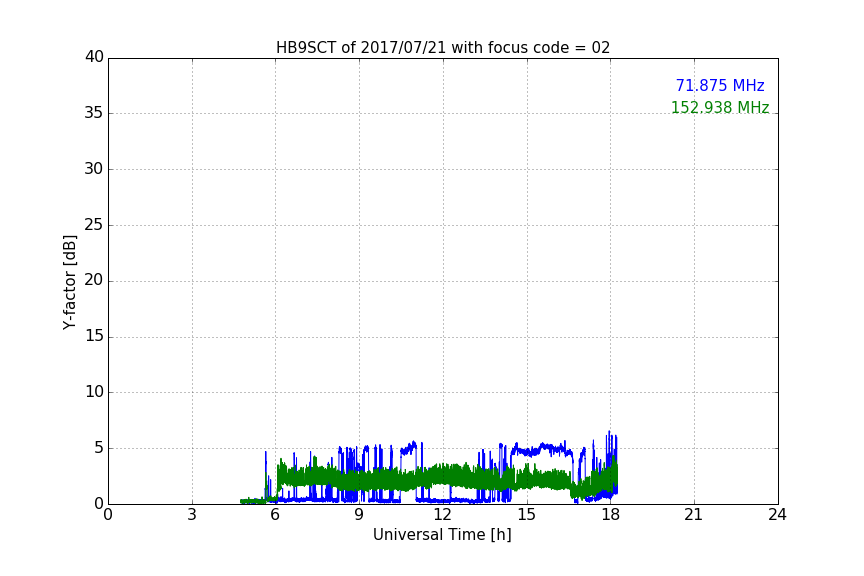
Task: Click the y-axis tick label 30
Action: [94, 169]
